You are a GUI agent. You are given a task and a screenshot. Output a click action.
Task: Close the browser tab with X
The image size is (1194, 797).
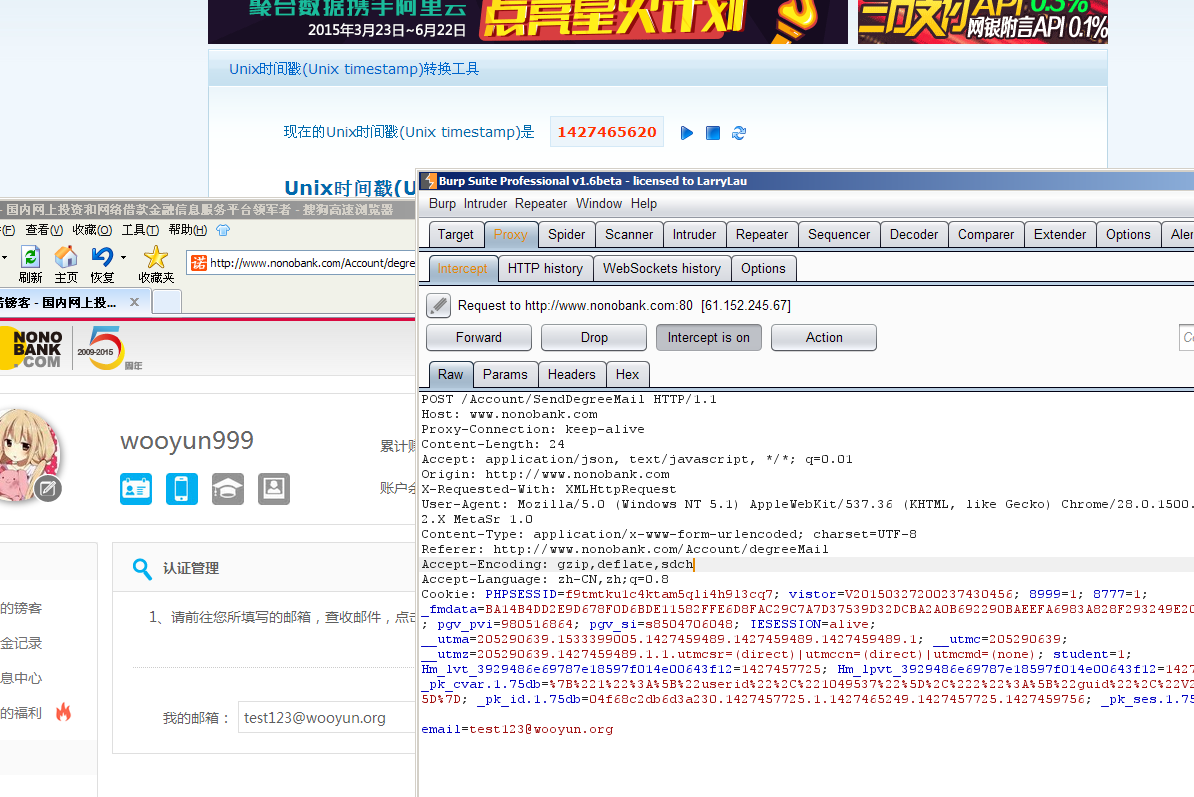tap(135, 302)
